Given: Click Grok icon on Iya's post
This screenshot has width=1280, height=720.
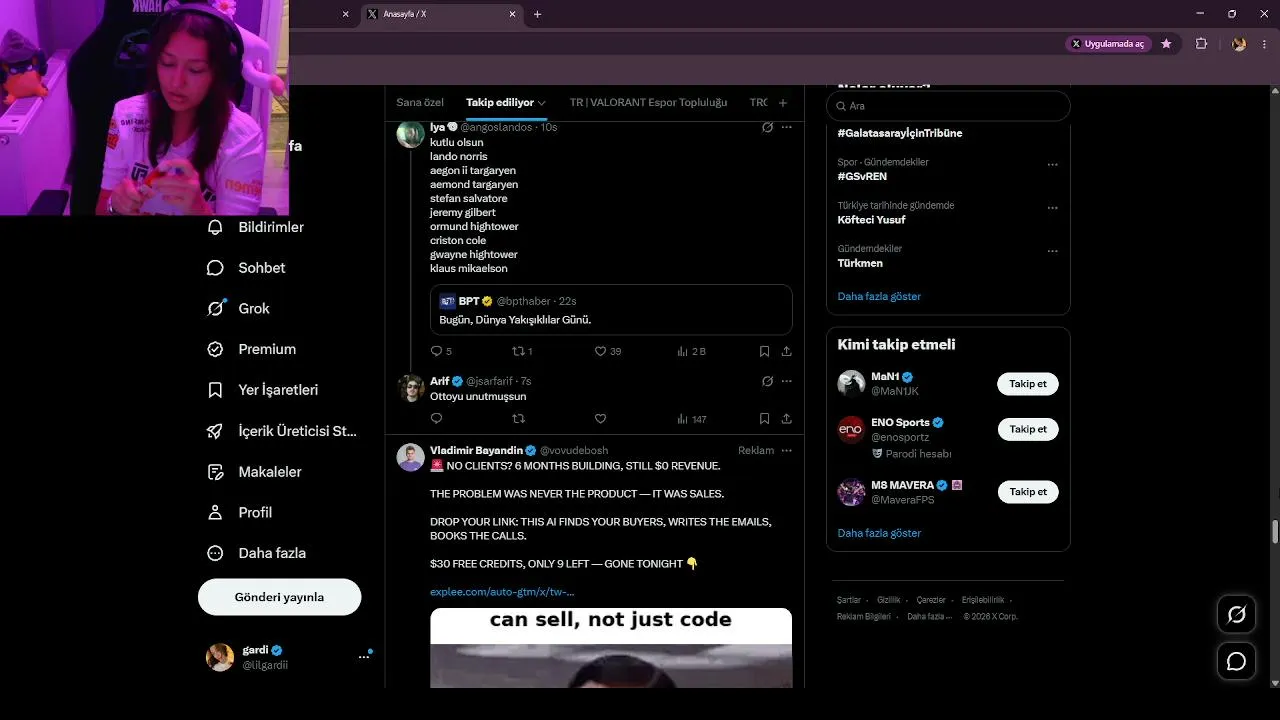Looking at the screenshot, I should point(767,128).
